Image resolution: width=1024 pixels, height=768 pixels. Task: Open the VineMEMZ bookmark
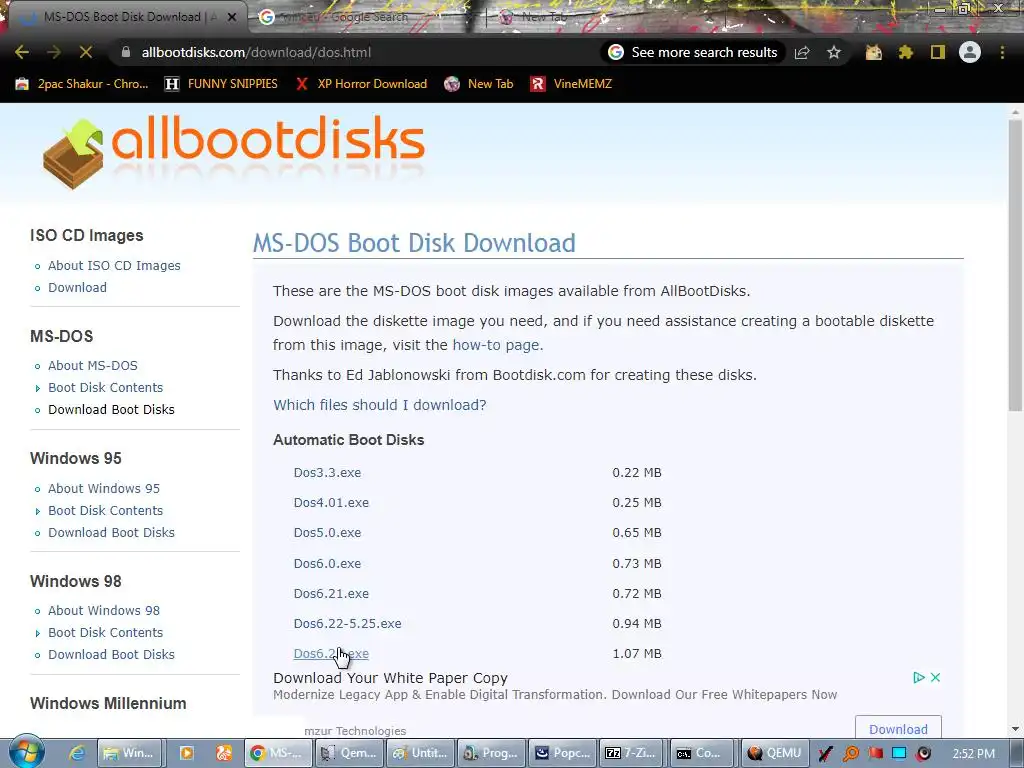coord(571,84)
